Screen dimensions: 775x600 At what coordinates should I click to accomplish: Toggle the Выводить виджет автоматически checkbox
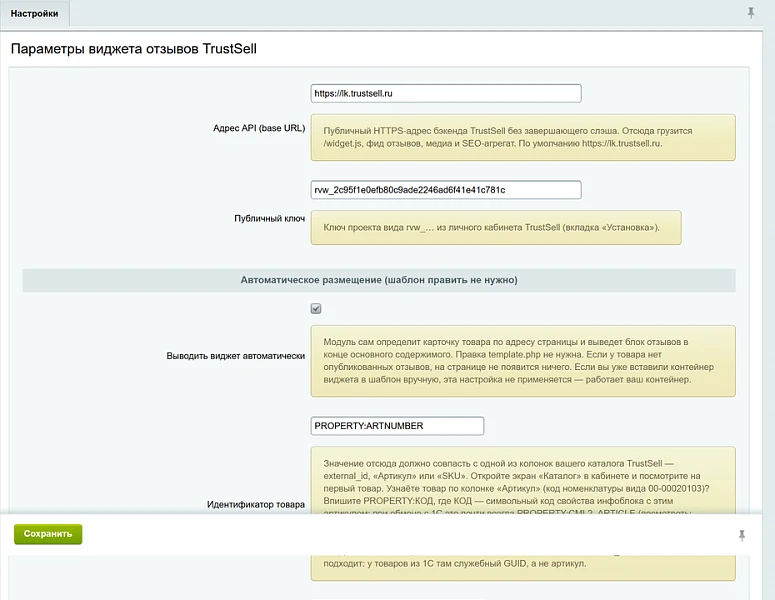click(x=316, y=308)
